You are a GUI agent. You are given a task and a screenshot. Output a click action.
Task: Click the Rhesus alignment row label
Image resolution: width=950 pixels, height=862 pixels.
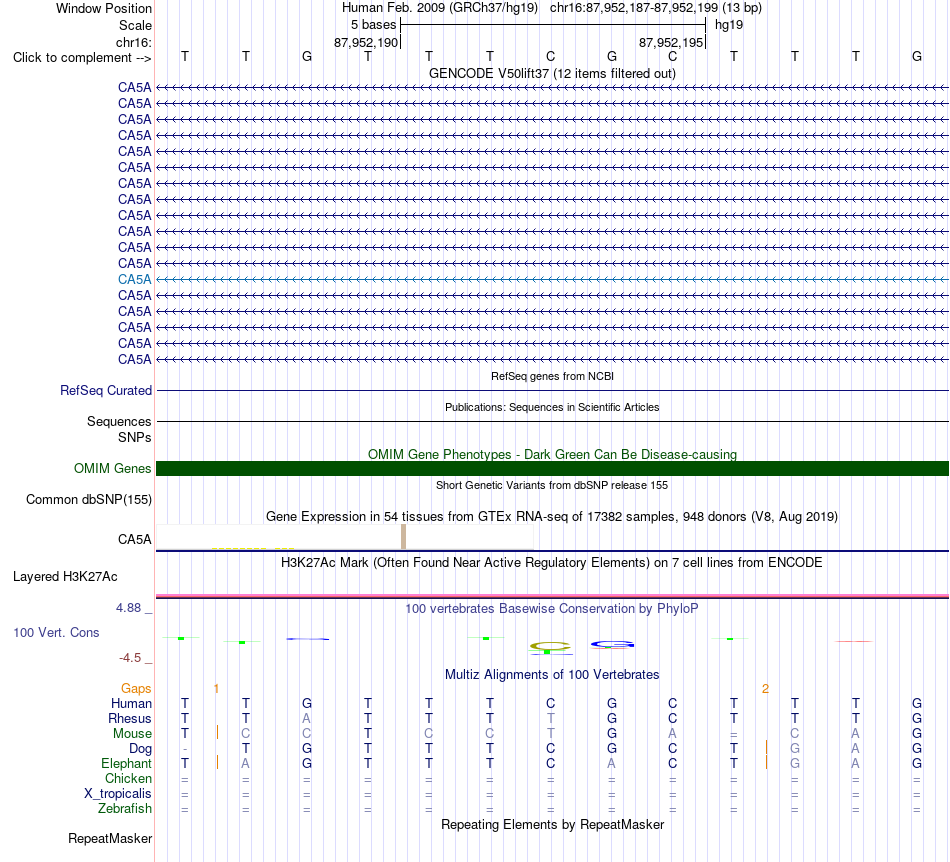pos(130,718)
